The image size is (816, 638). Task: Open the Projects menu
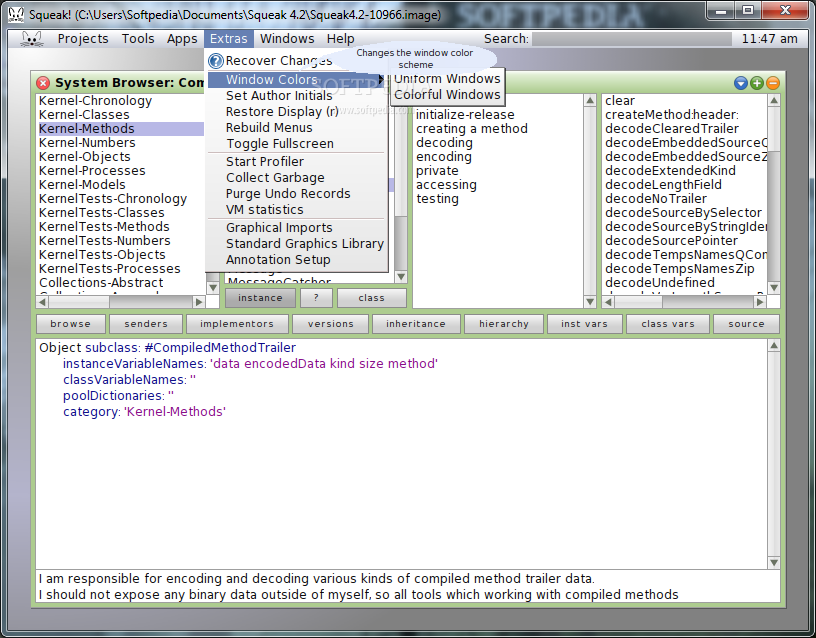[x=83, y=39]
